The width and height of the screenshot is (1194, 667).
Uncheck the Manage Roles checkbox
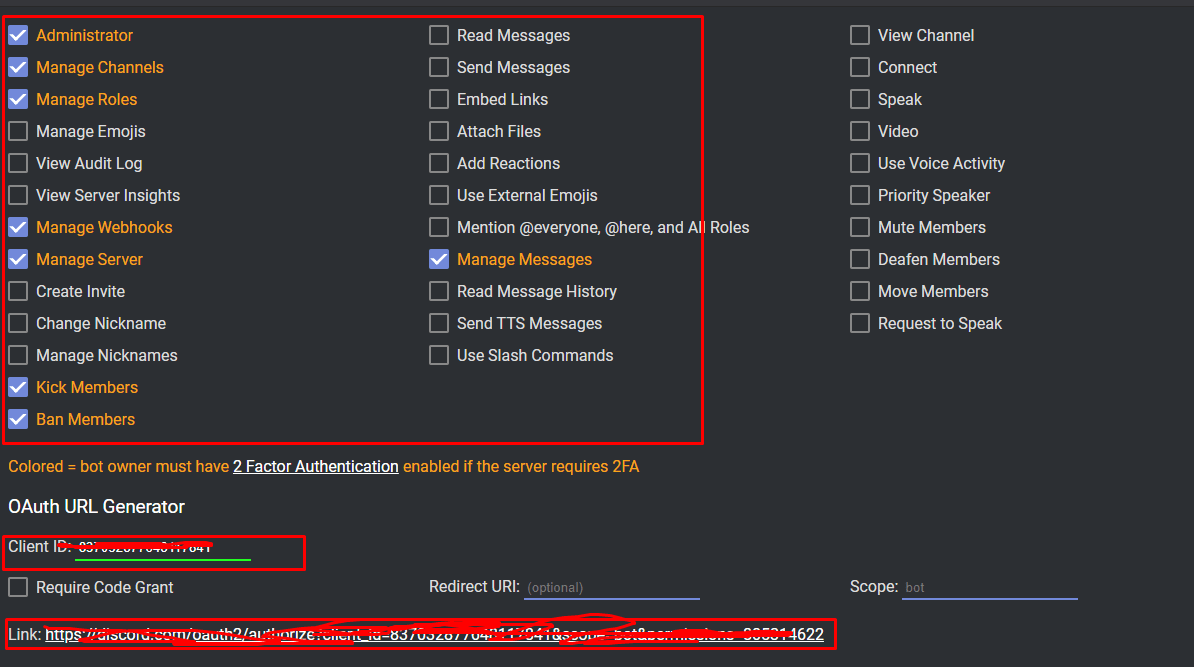(x=18, y=99)
